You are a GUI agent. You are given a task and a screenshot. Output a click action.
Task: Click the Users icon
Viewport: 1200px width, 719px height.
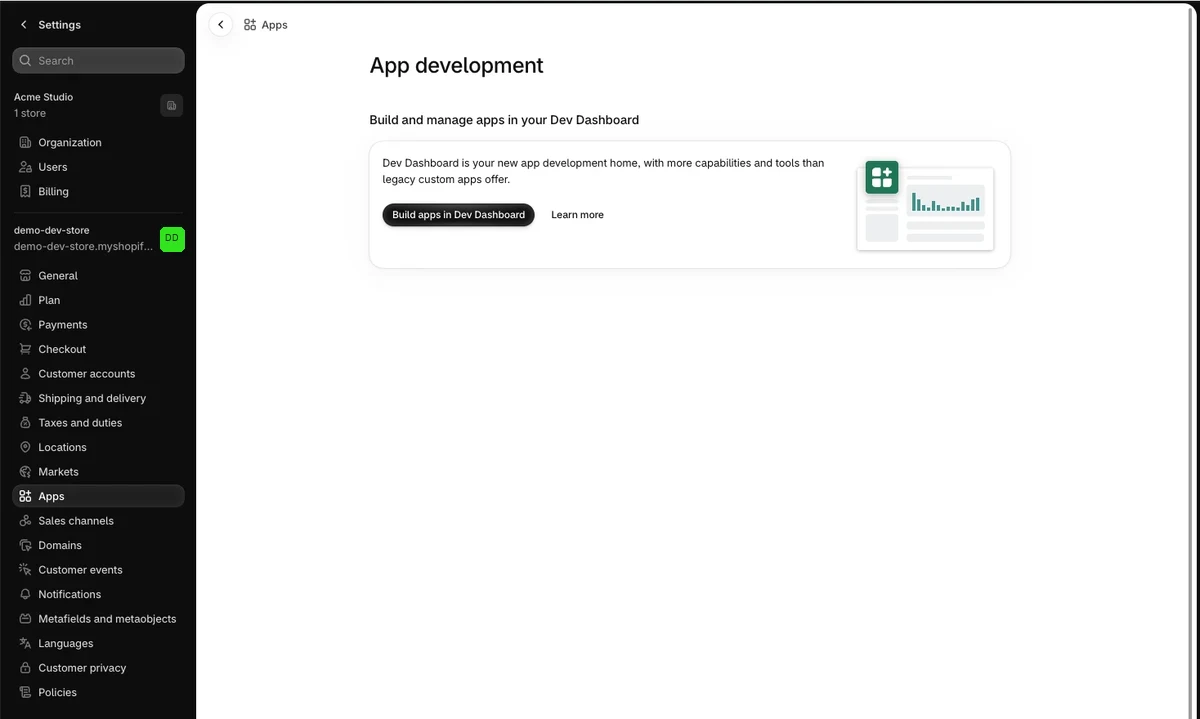(x=26, y=167)
